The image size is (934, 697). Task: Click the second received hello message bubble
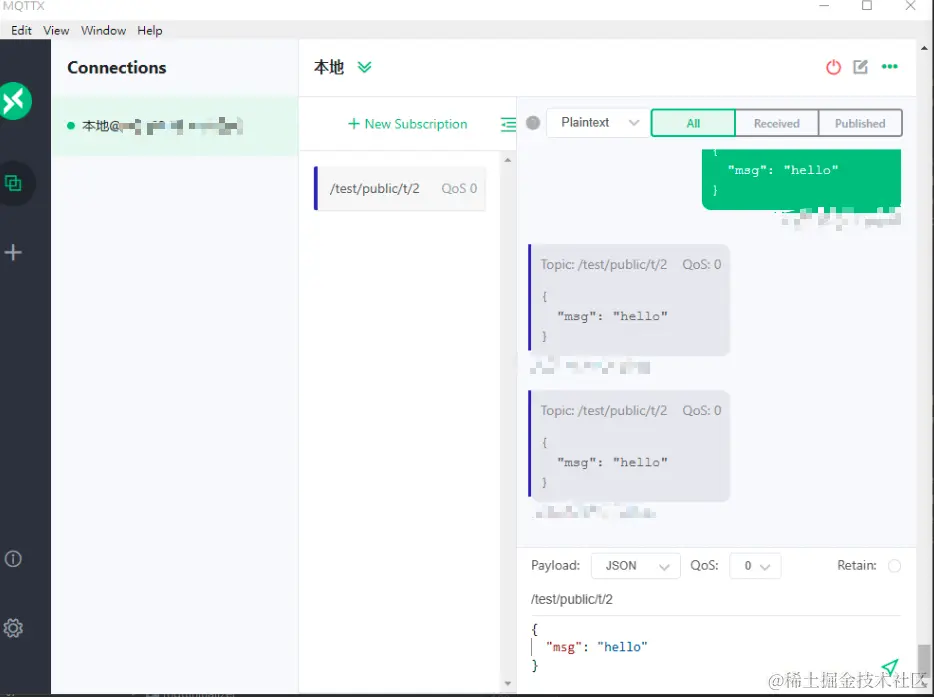[x=629, y=446]
